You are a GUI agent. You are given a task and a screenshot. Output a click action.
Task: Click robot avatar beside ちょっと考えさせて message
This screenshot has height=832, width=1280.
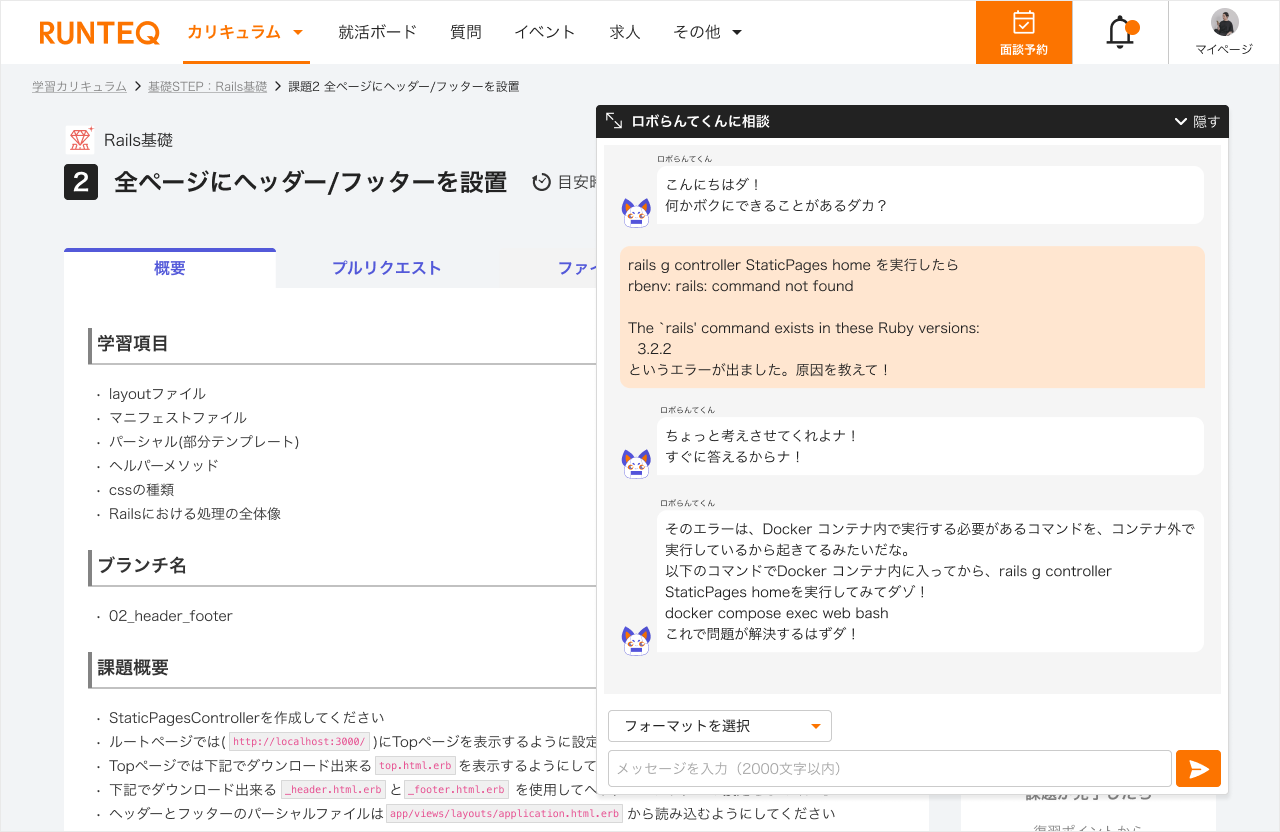point(636,463)
